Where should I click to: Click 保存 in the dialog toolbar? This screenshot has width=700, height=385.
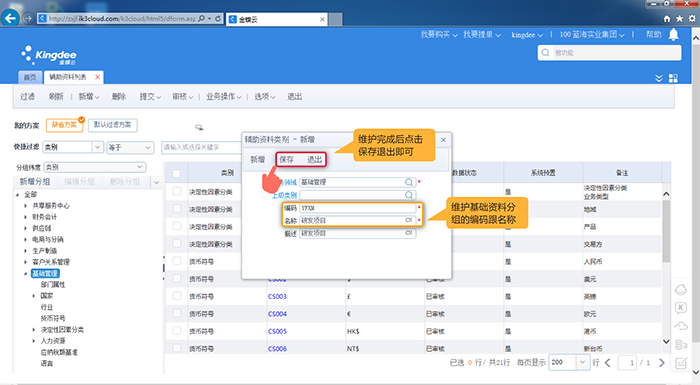[286, 159]
